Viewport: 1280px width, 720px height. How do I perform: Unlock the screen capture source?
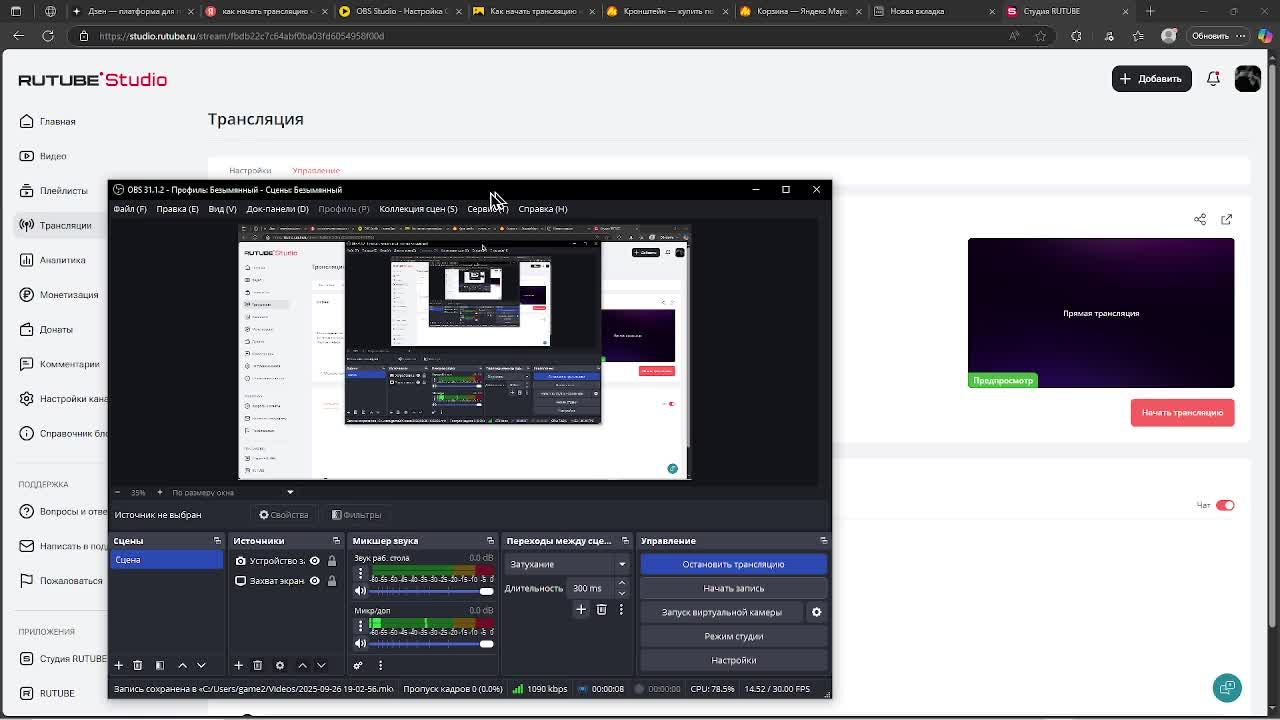coord(332,581)
